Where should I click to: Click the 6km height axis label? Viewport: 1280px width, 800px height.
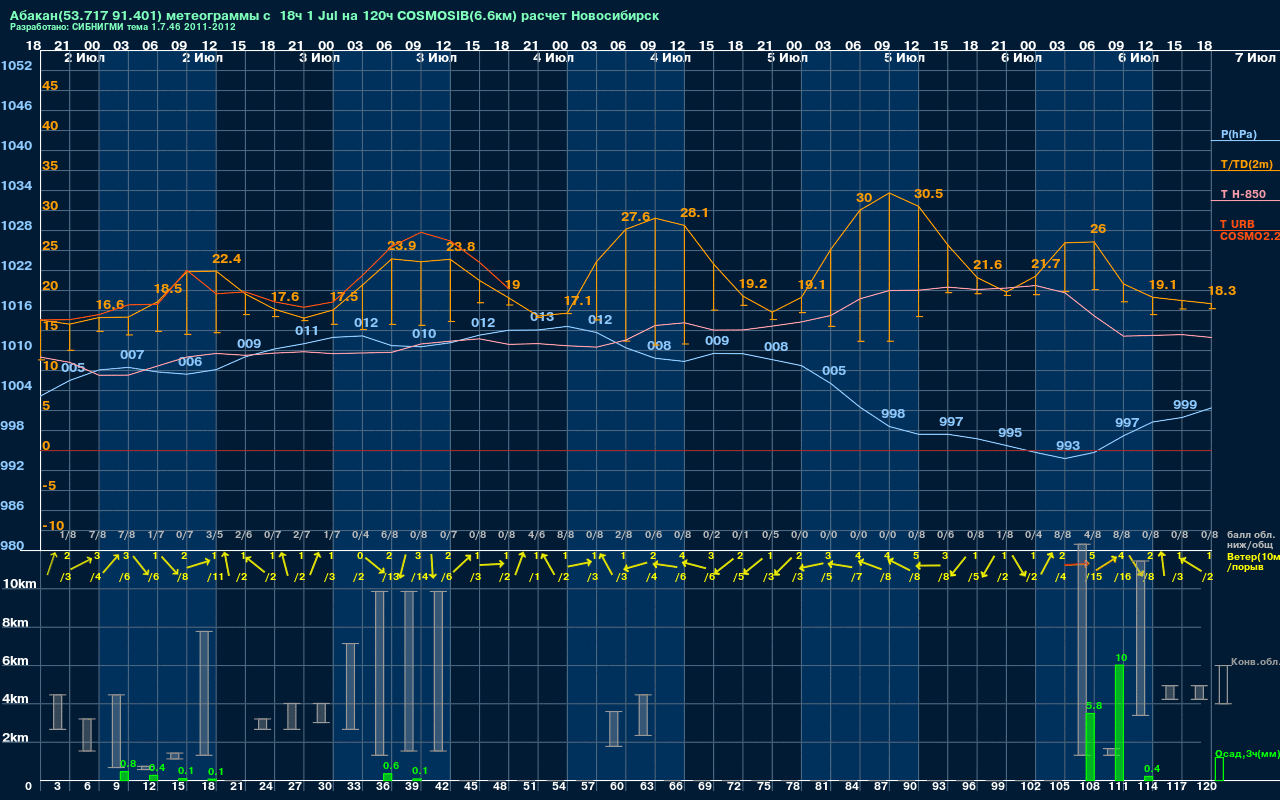pyautogui.click(x=14, y=662)
